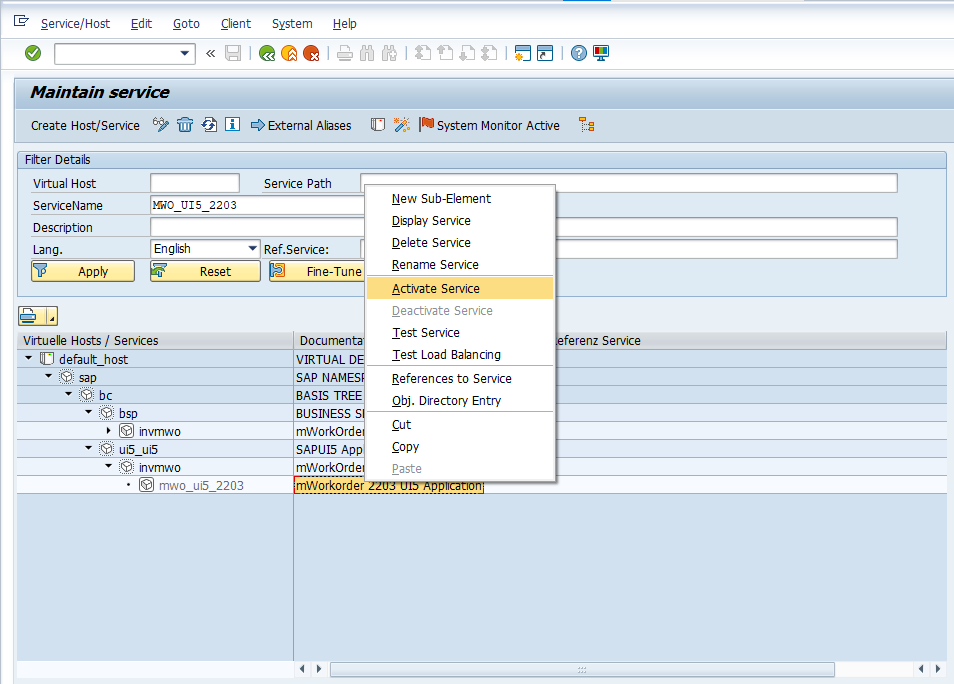Screen dimensions: 954x684
Task: Open the command field dropdown arrow
Action: [185, 53]
